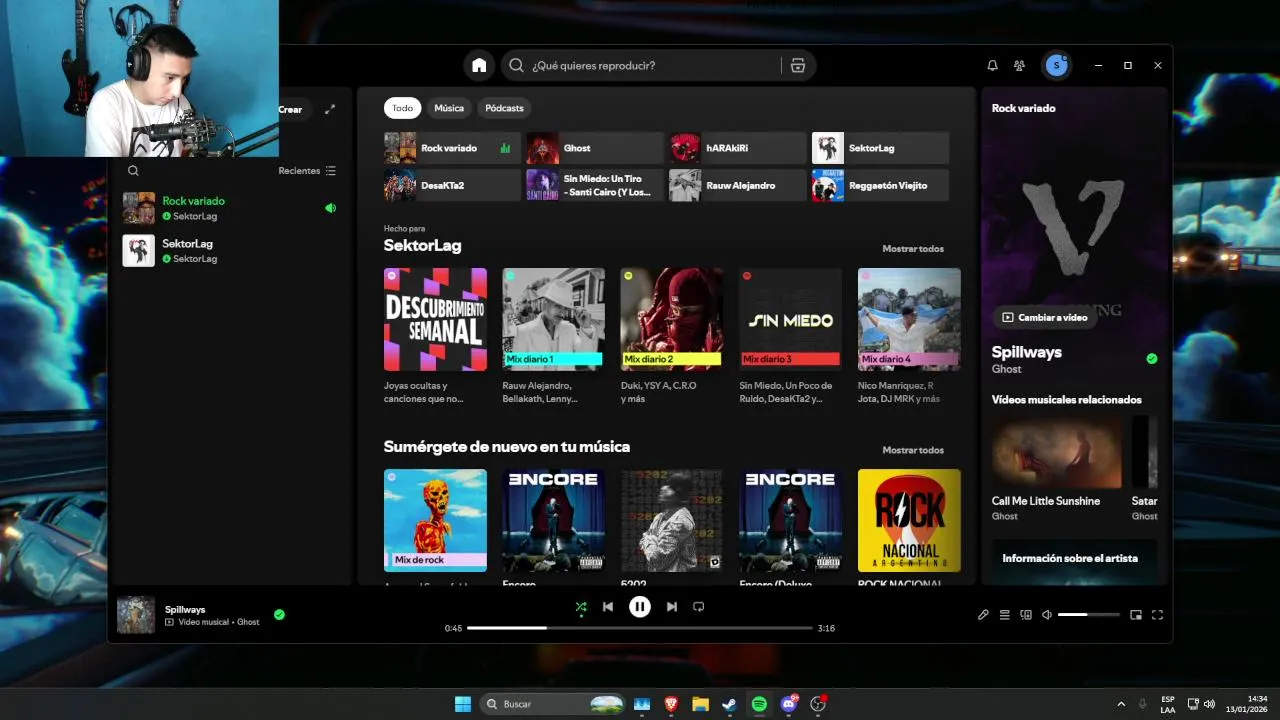Open the Ghost artist link under the Spillways title

point(1007,369)
